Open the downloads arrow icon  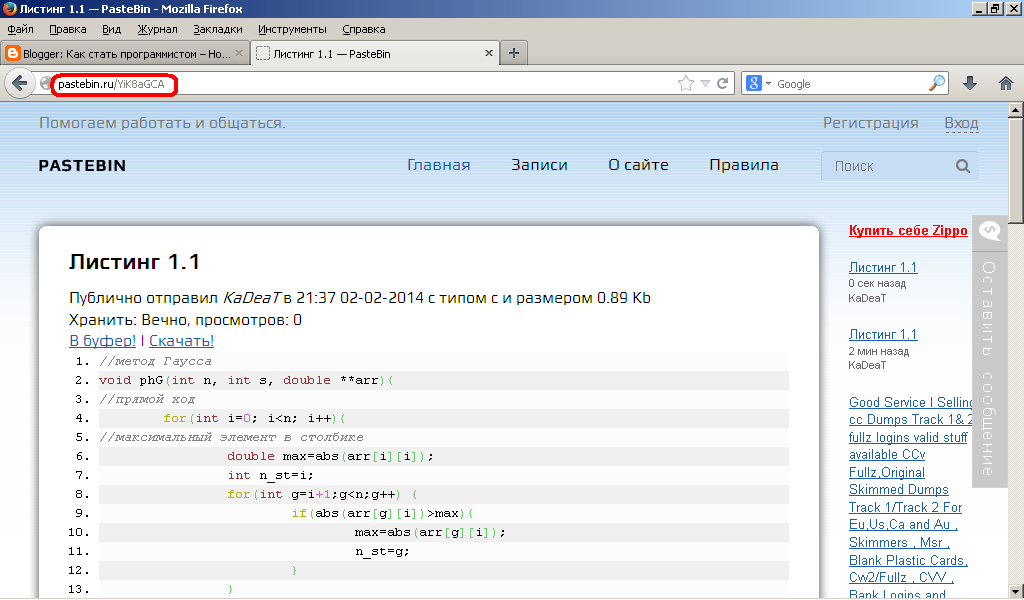(970, 83)
